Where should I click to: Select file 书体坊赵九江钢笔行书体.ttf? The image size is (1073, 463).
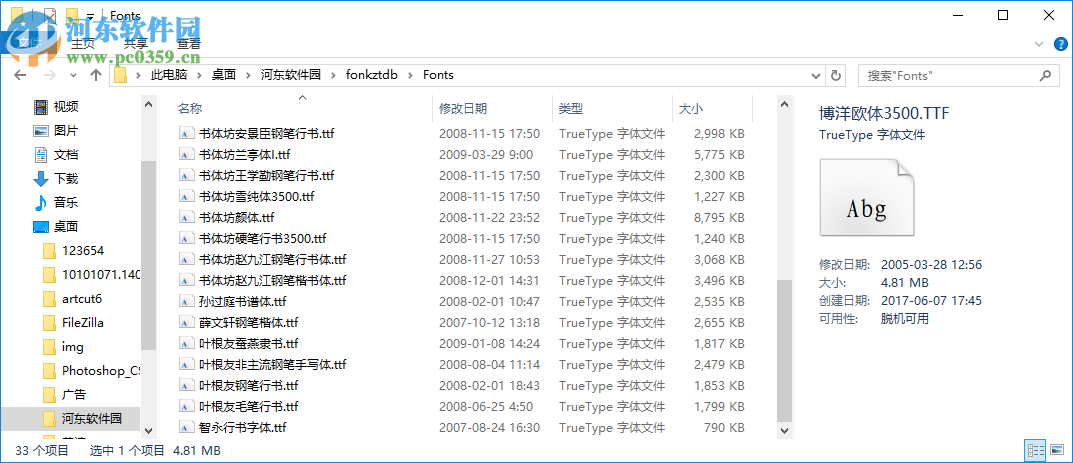click(x=272, y=260)
